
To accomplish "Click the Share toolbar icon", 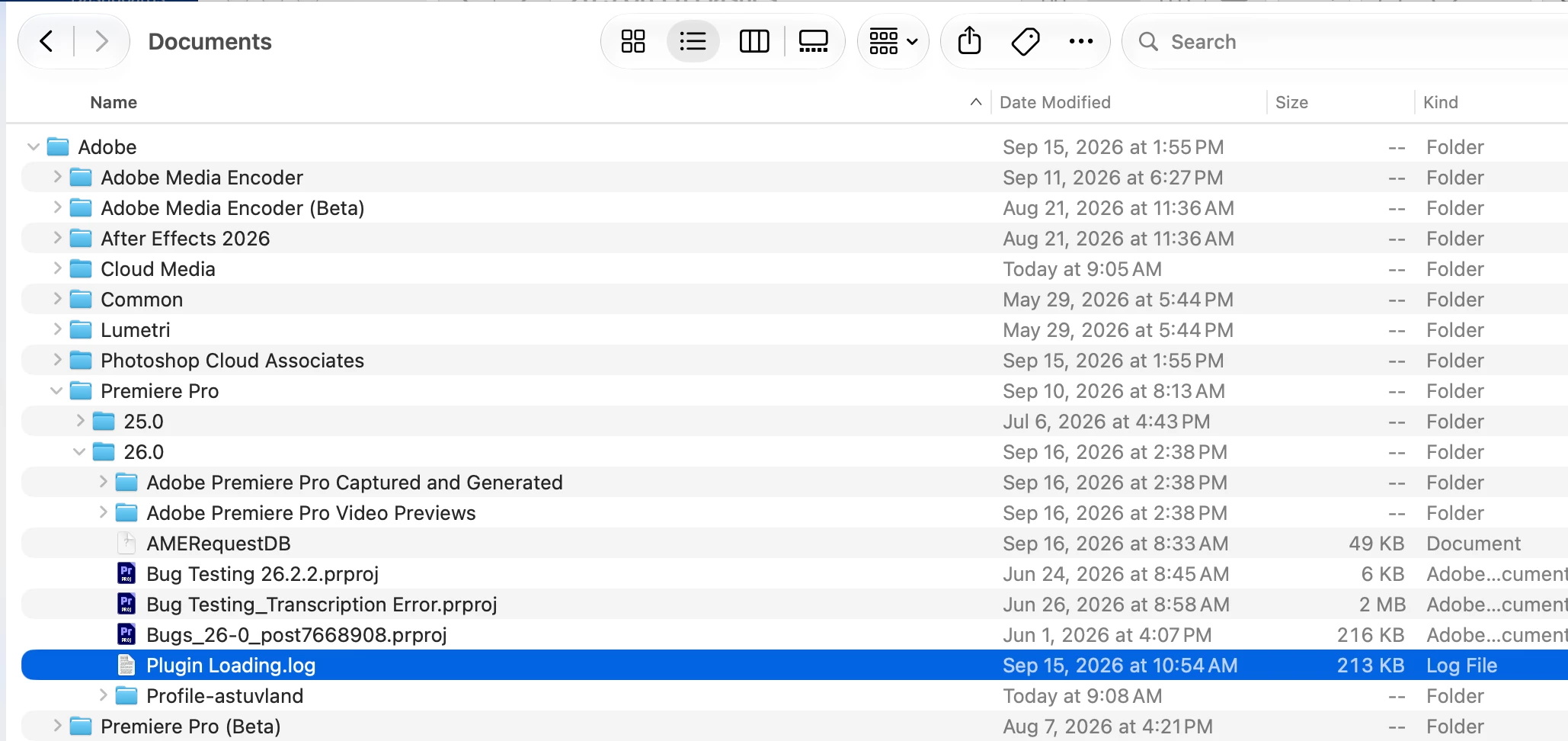I will tap(969, 41).
